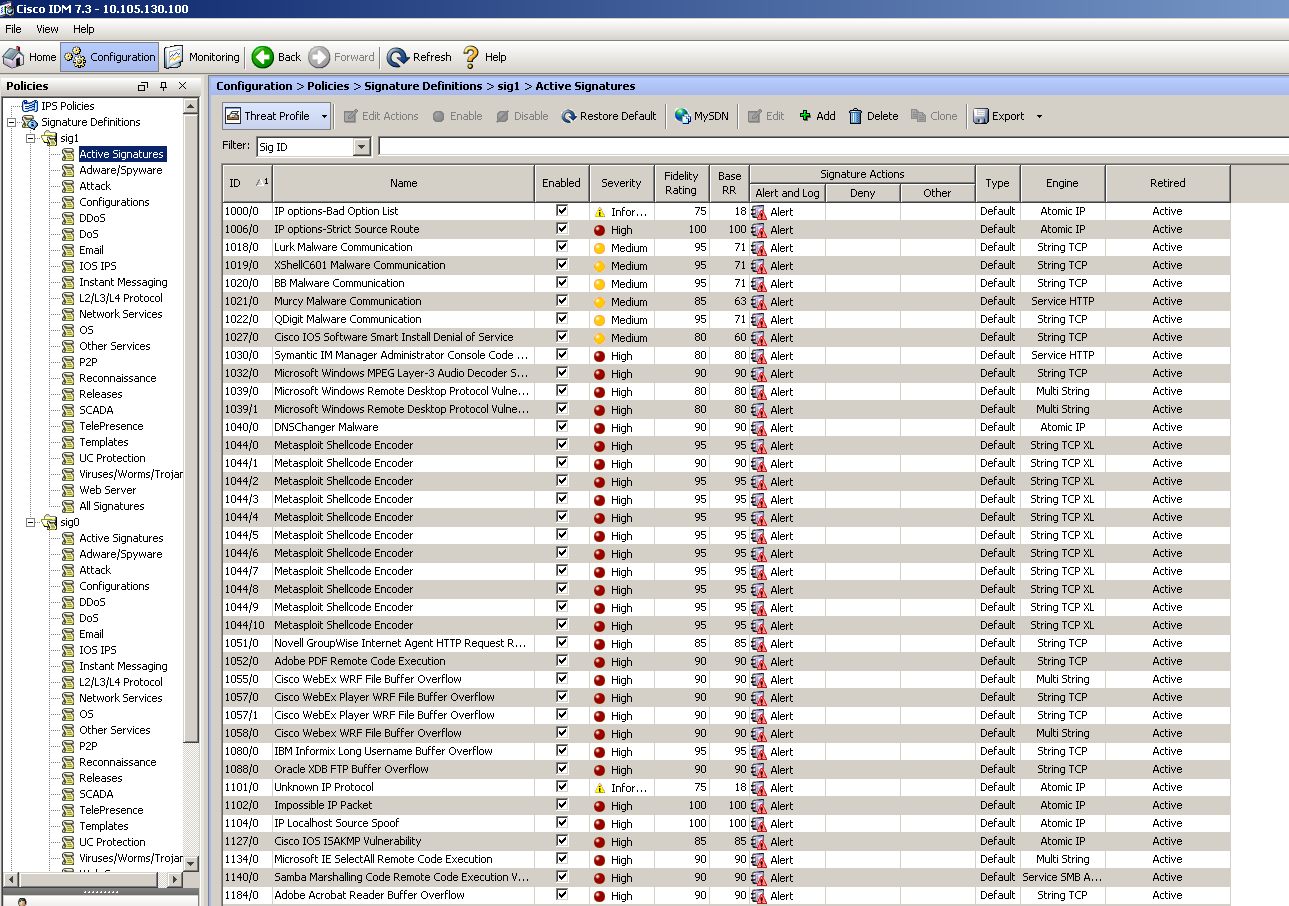Switch to the Monitoring view
This screenshot has width=1289, height=906.
[x=203, y=57]
